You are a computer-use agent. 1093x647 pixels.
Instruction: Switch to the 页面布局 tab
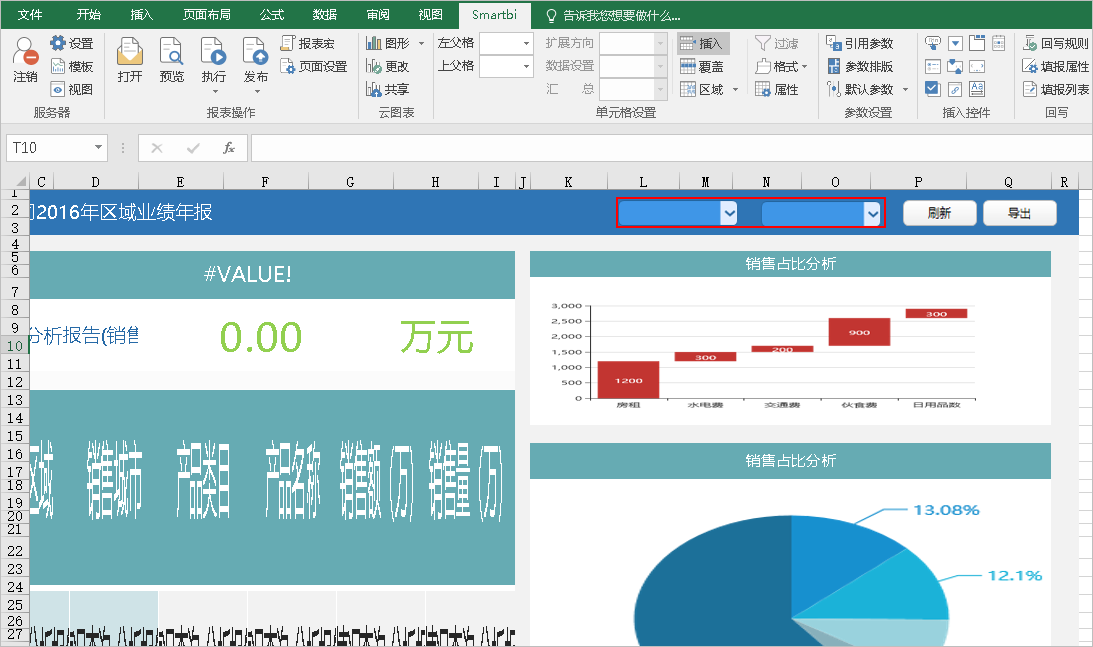(207, 15)
